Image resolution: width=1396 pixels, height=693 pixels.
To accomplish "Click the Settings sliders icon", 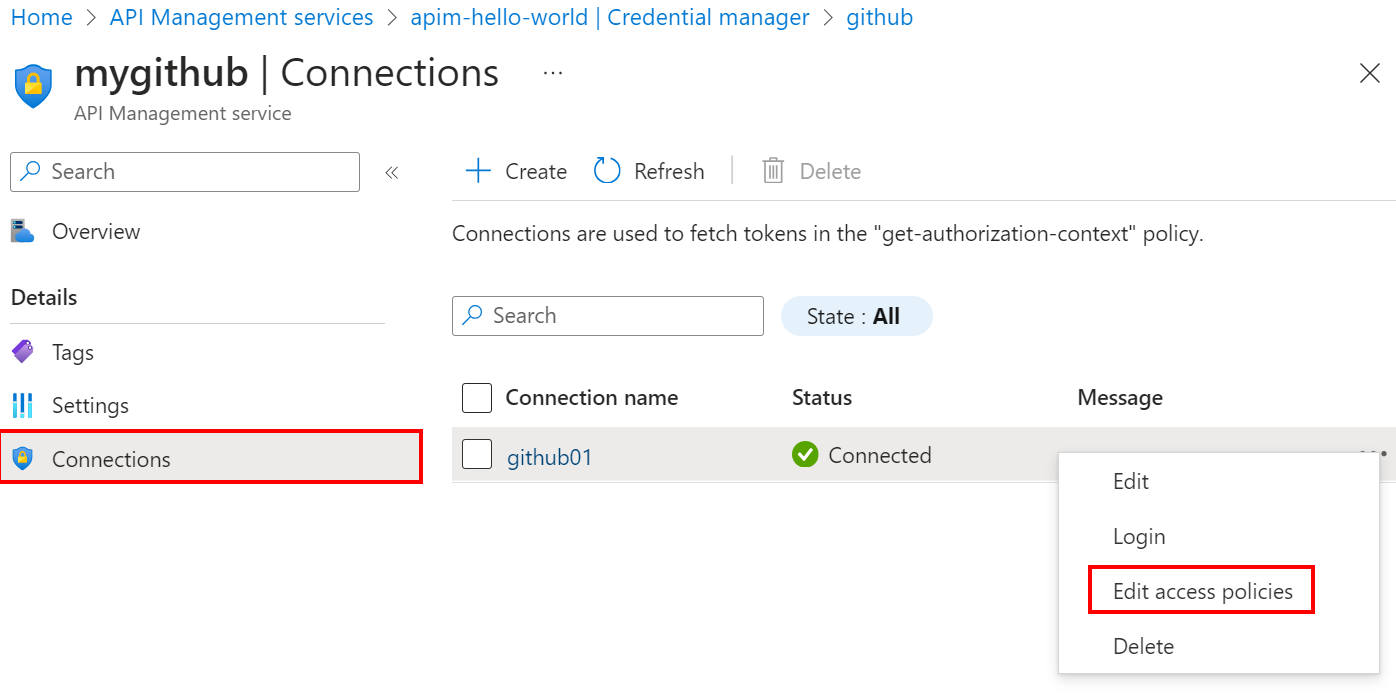I will pyautogui.click(x=24, y=405).
